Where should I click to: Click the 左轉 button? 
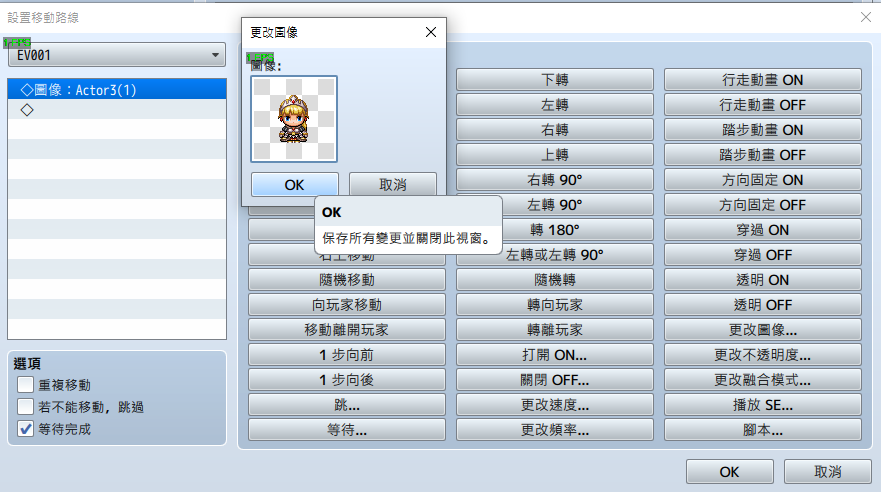tap(555, 105)
